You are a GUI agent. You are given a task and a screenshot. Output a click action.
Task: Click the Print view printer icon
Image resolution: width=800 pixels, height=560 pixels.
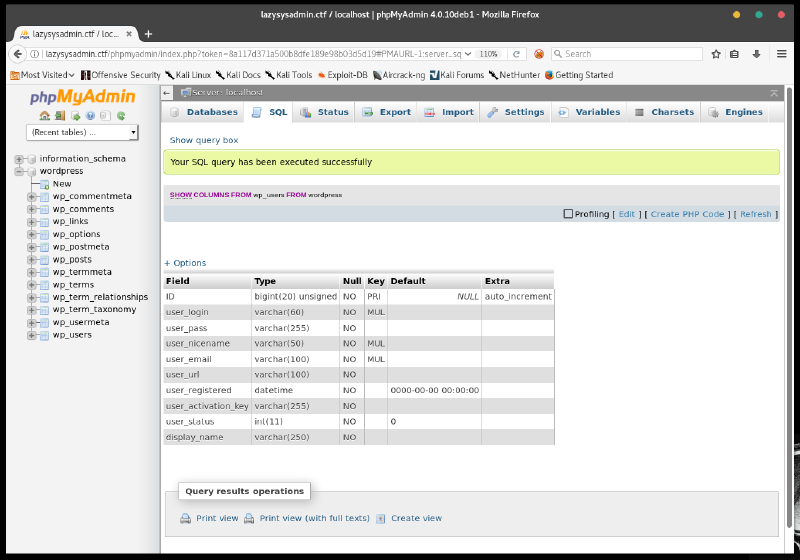pyautogui.click(x=185, y=518)
